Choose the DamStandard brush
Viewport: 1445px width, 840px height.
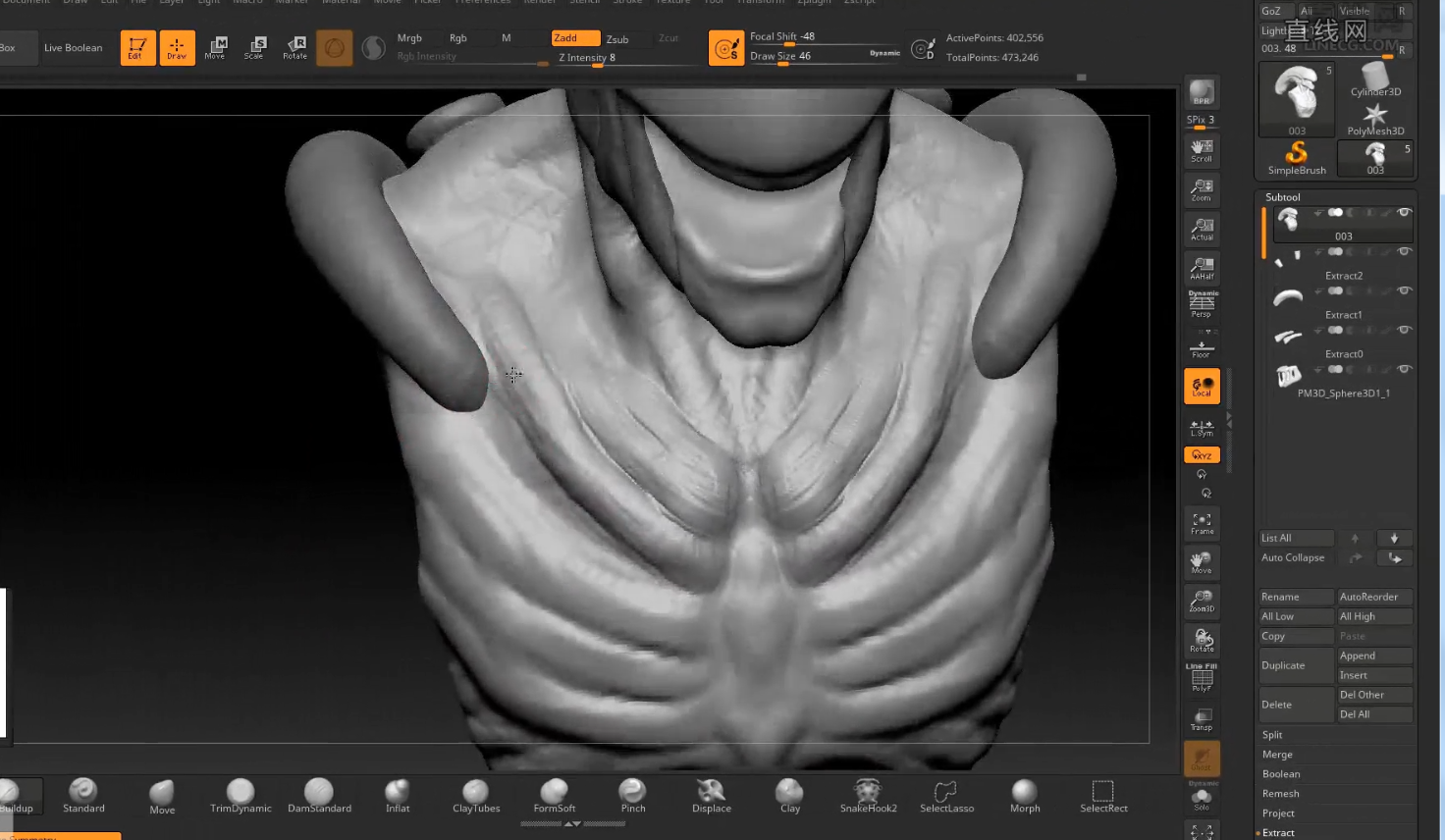click(x=319, y=796)
